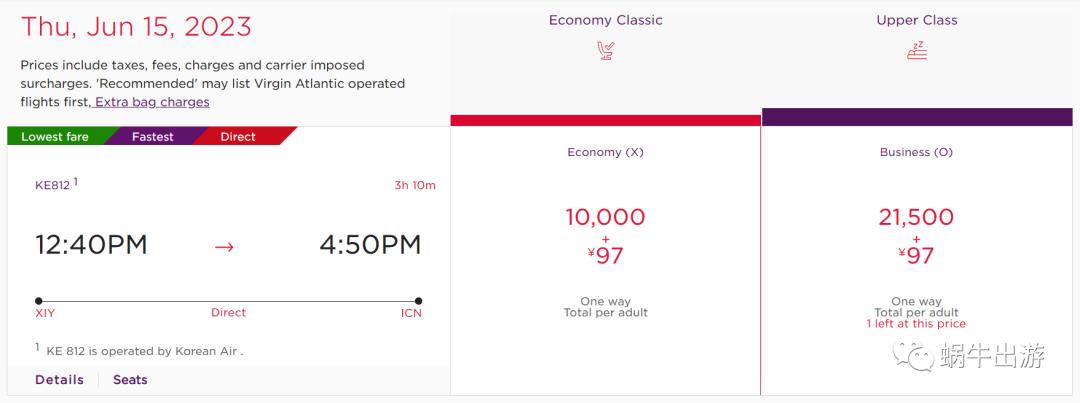This screenshot has height=403, width=1080.
Task: Open flight Details
Action: 59,380
